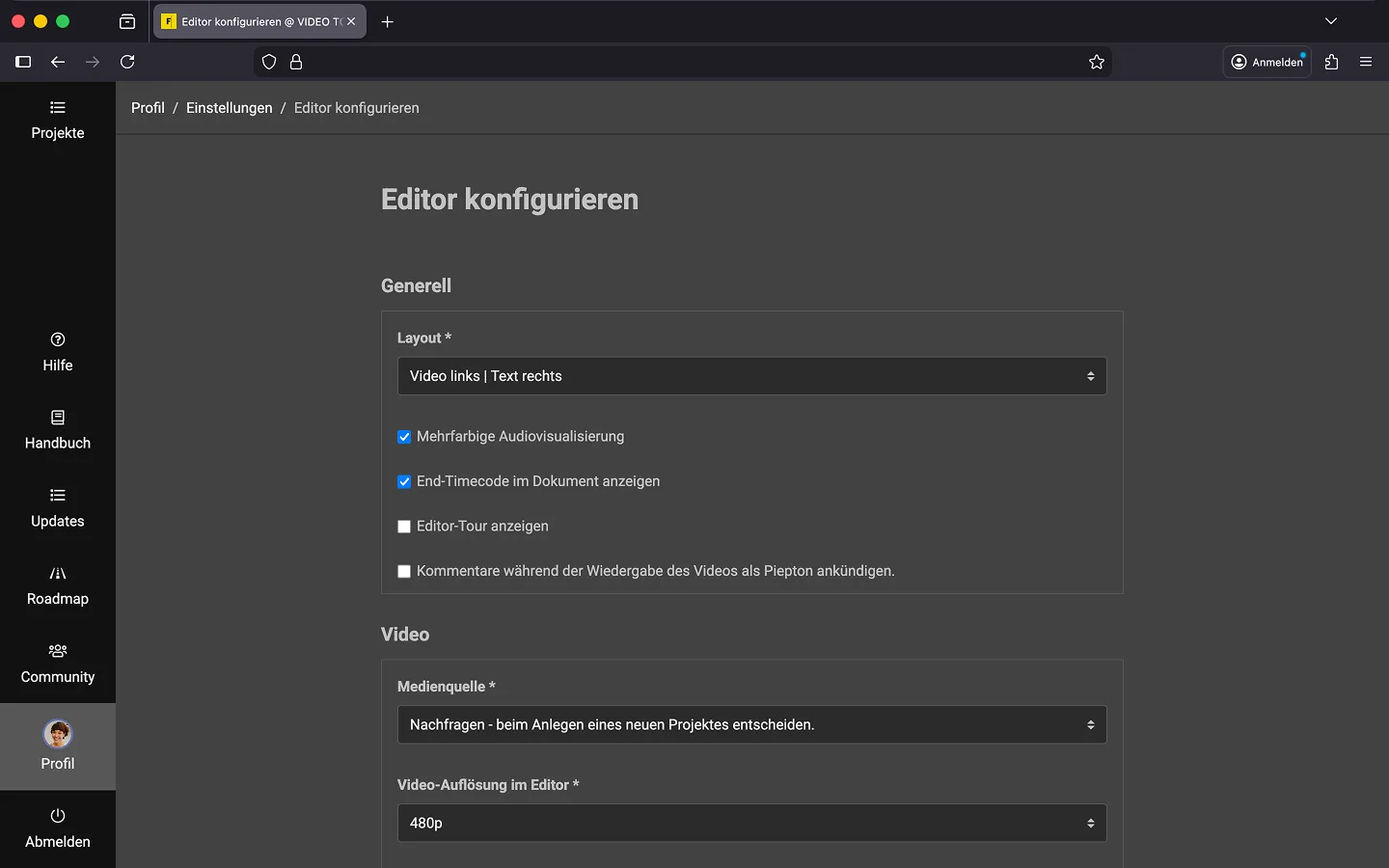Reload the page in browser
The image size is (1389, 868).
[127, 62]
